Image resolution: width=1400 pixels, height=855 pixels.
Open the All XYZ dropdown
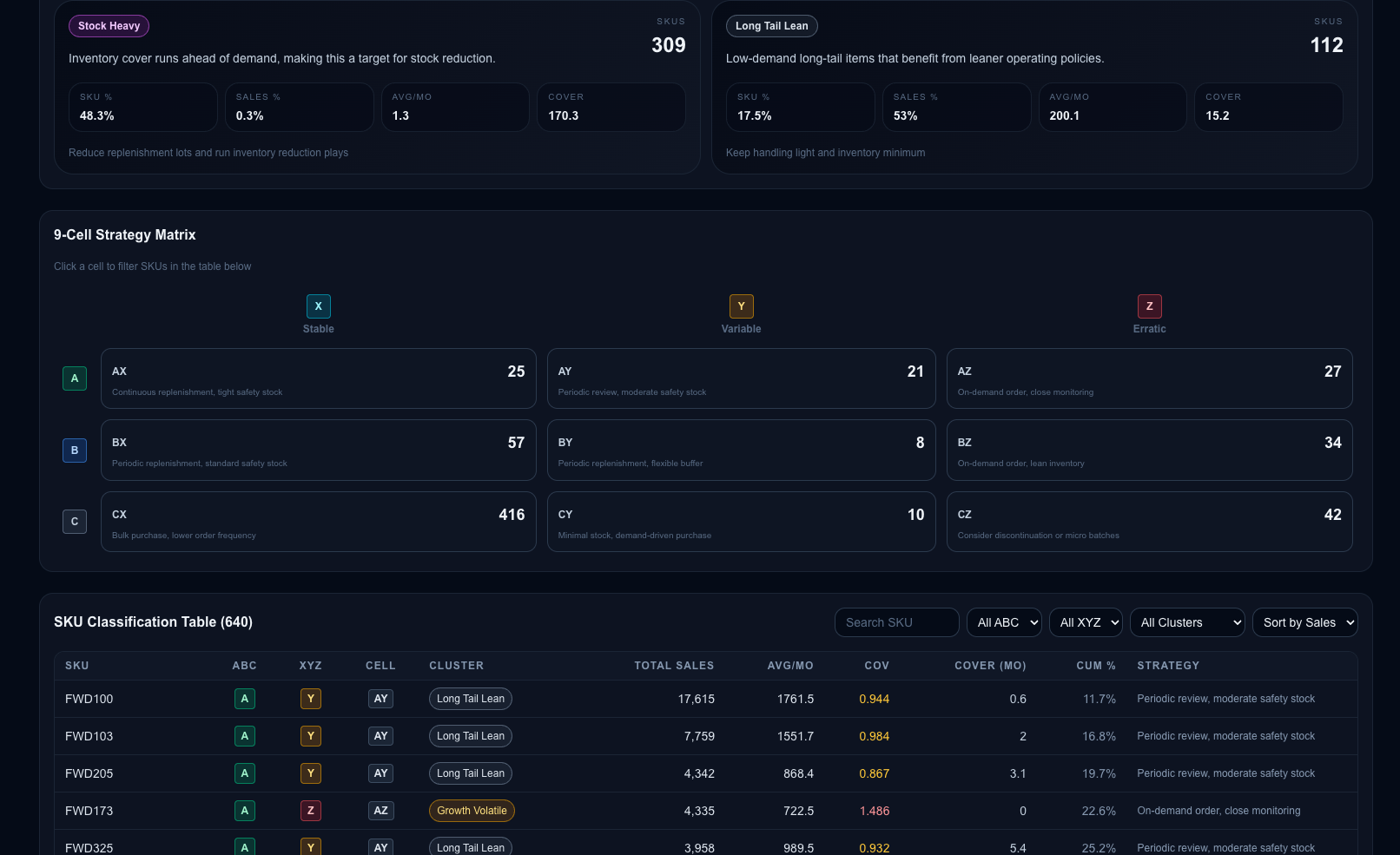(1086, 622)
